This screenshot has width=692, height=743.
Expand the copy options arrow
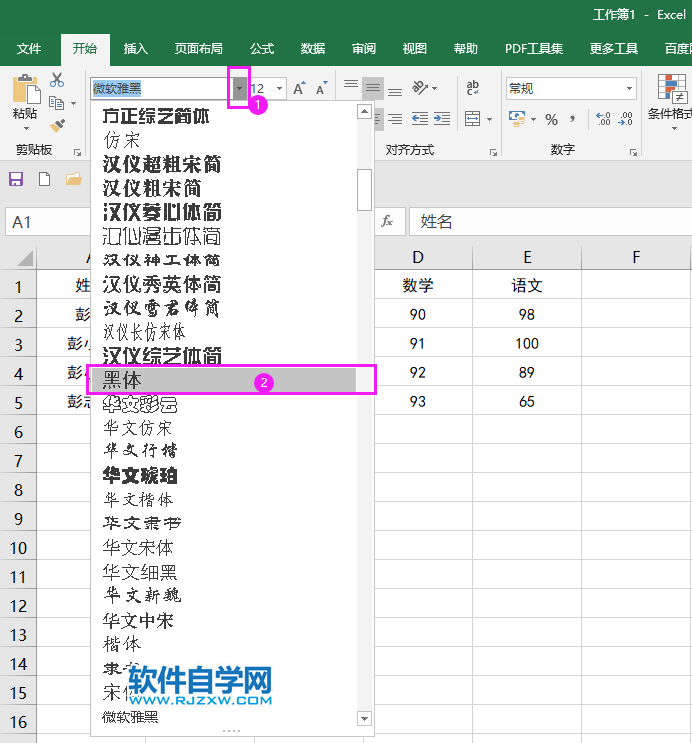click(x=73, y=103)
